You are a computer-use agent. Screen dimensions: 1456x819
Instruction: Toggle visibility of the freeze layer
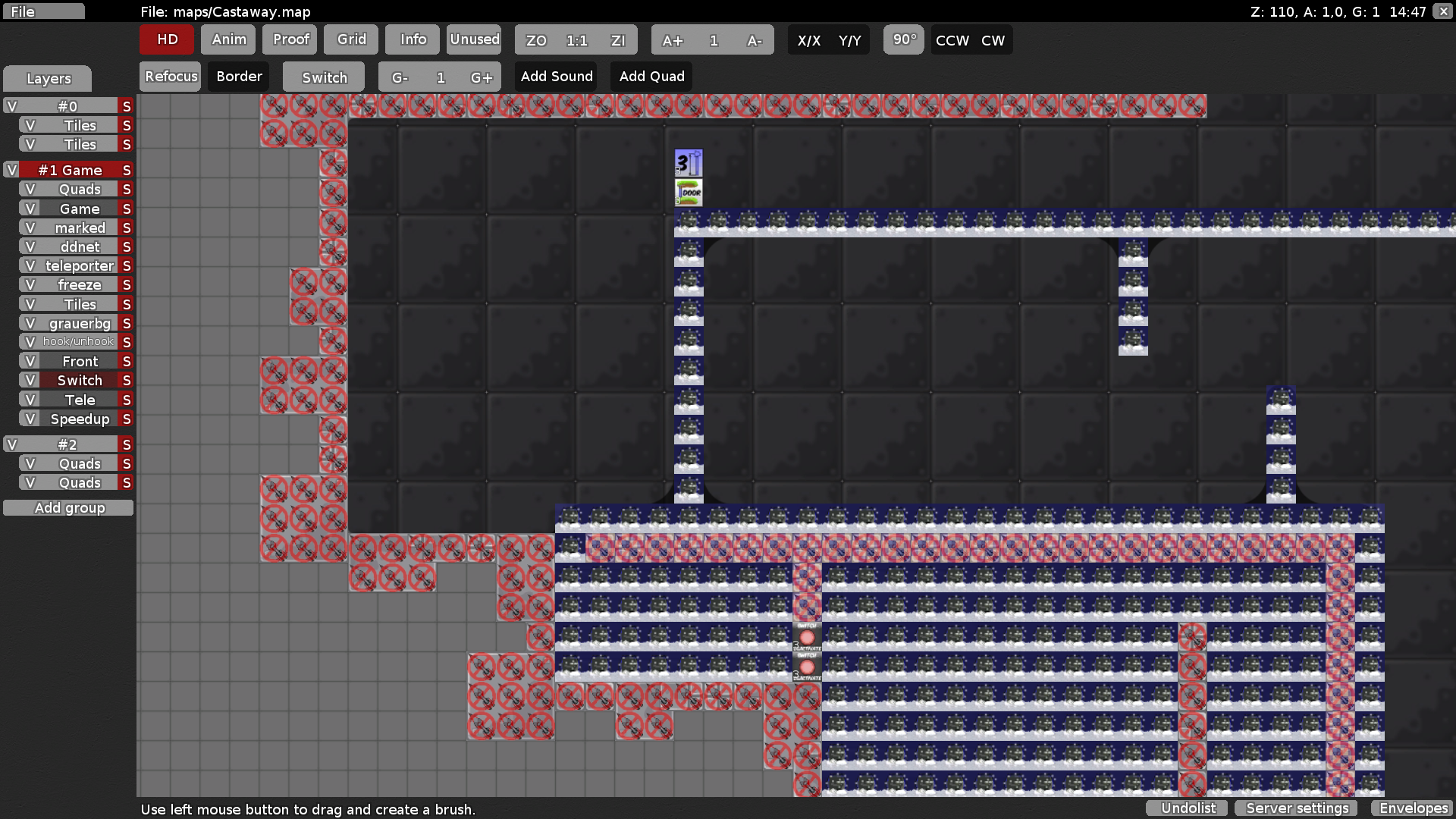coord(30,284)
